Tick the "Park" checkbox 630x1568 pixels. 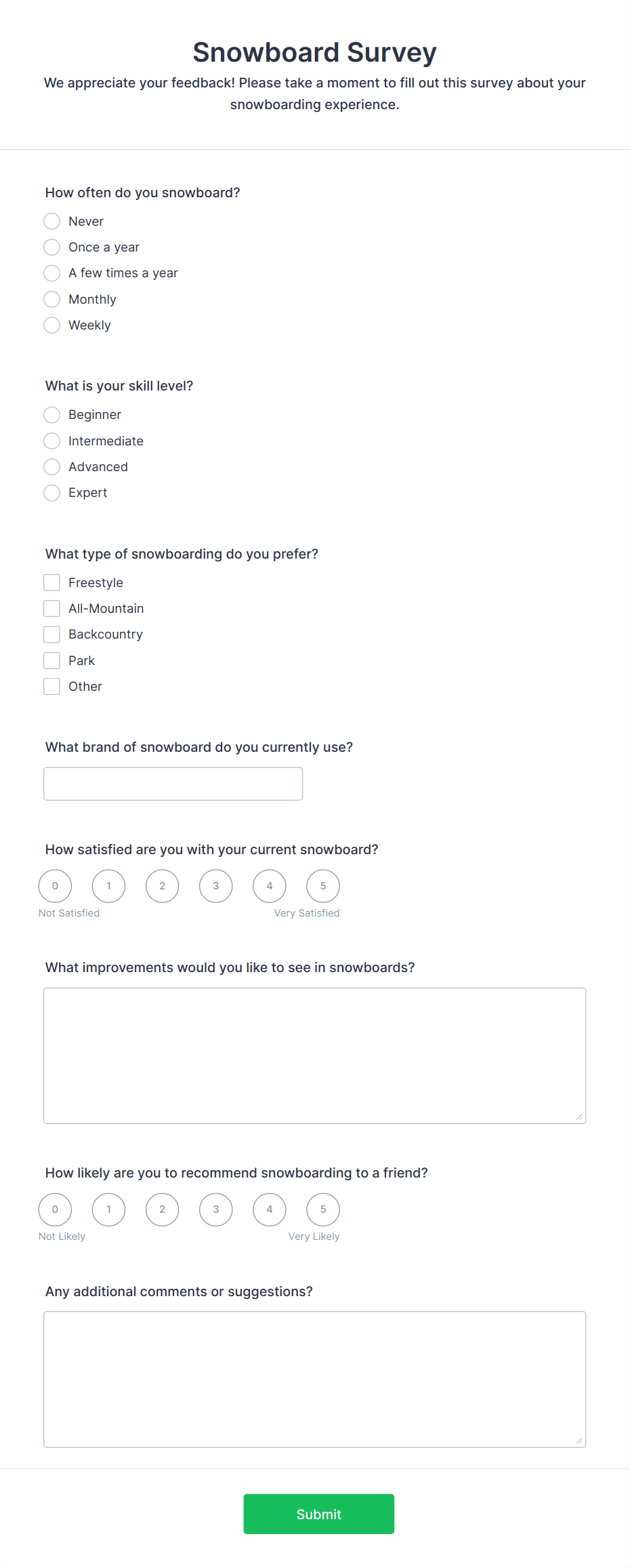[x=51, y=660]
